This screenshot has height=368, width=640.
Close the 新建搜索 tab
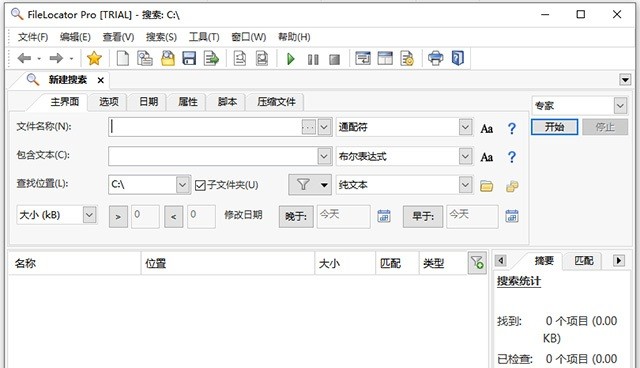click(x=100, y=80)
